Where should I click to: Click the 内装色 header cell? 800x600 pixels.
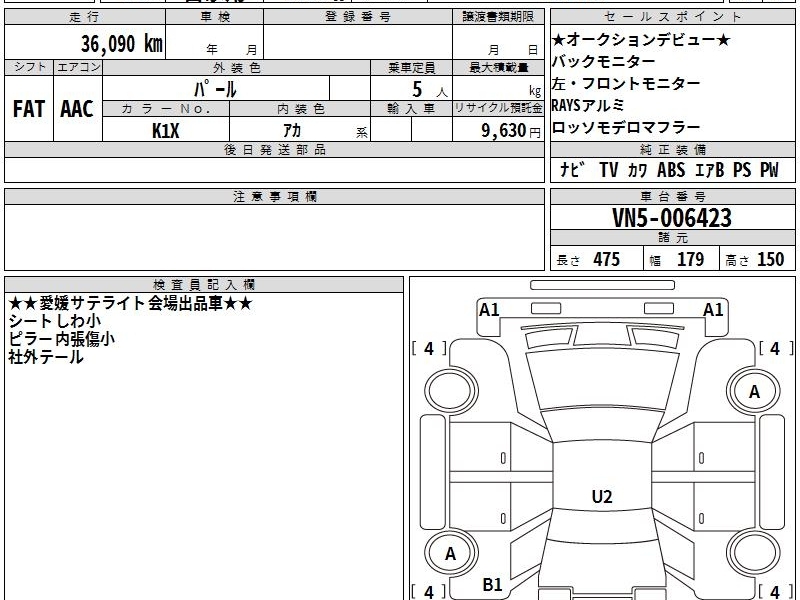click(x=301, y=109)
